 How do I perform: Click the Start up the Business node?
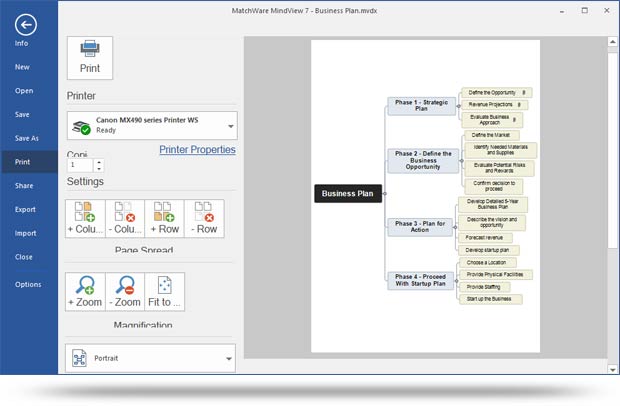coord(491,299)
